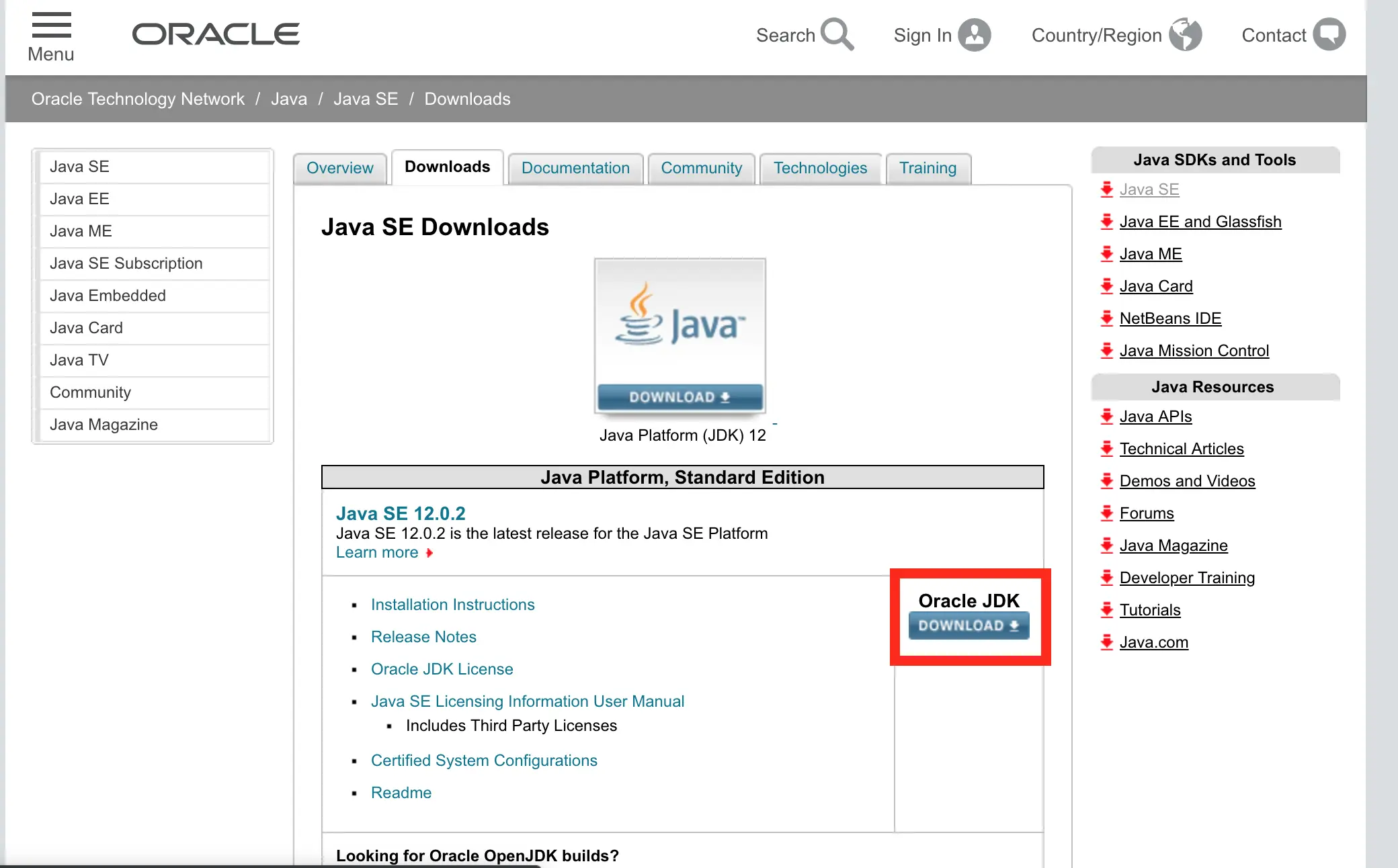Click the Sign In user icon
Screen dimensions: 1398x868
click(x=974, y=35)
